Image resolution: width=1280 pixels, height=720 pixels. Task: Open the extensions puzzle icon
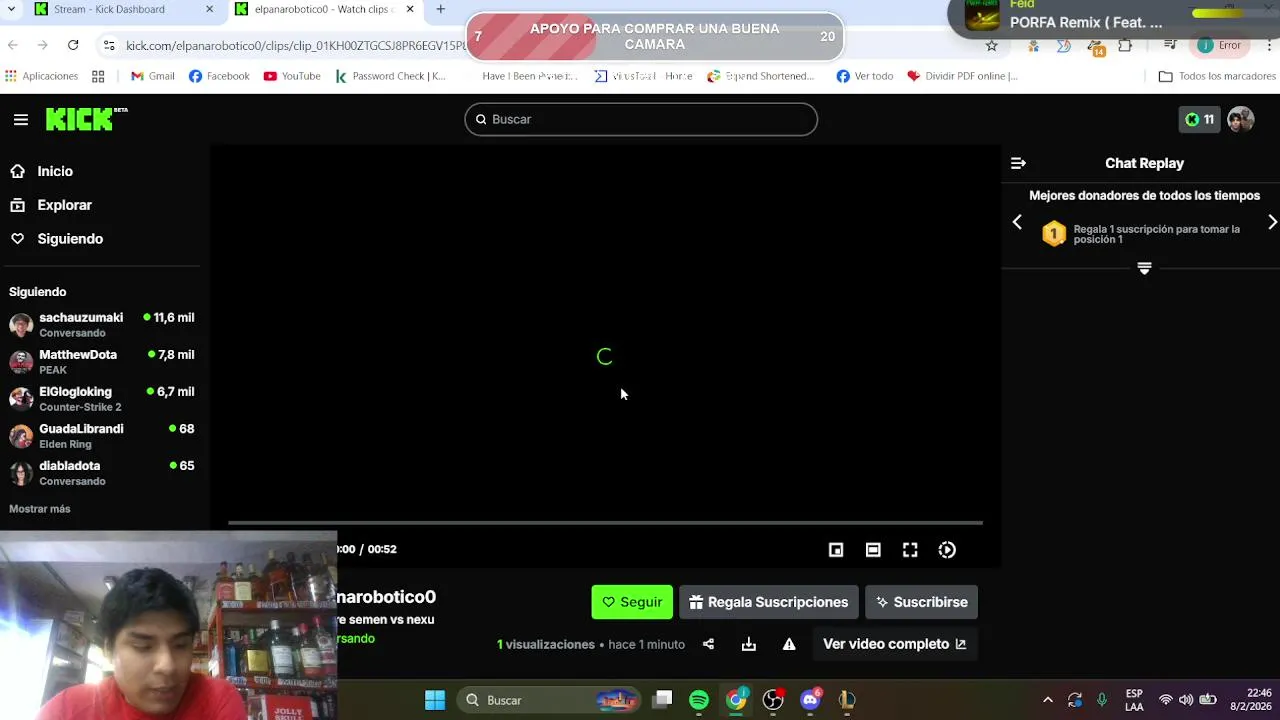[1125, 45]
